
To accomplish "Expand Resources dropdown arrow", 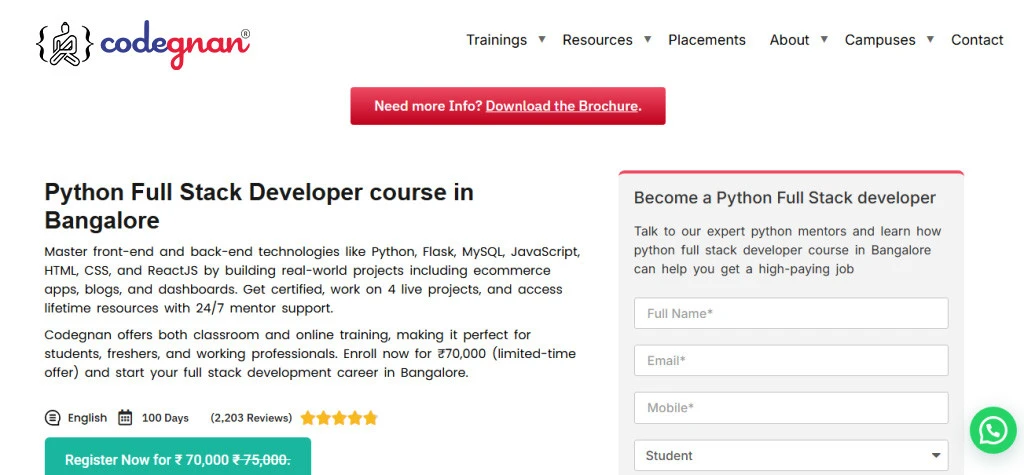I will (x=647, y=39).
